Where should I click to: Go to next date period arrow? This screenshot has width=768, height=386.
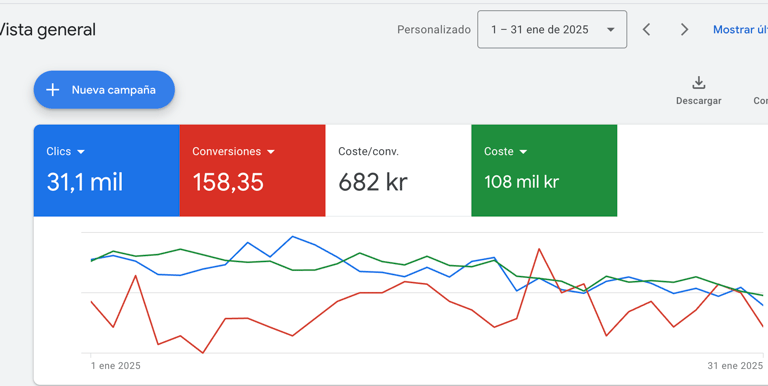click(x=684, y=29)
